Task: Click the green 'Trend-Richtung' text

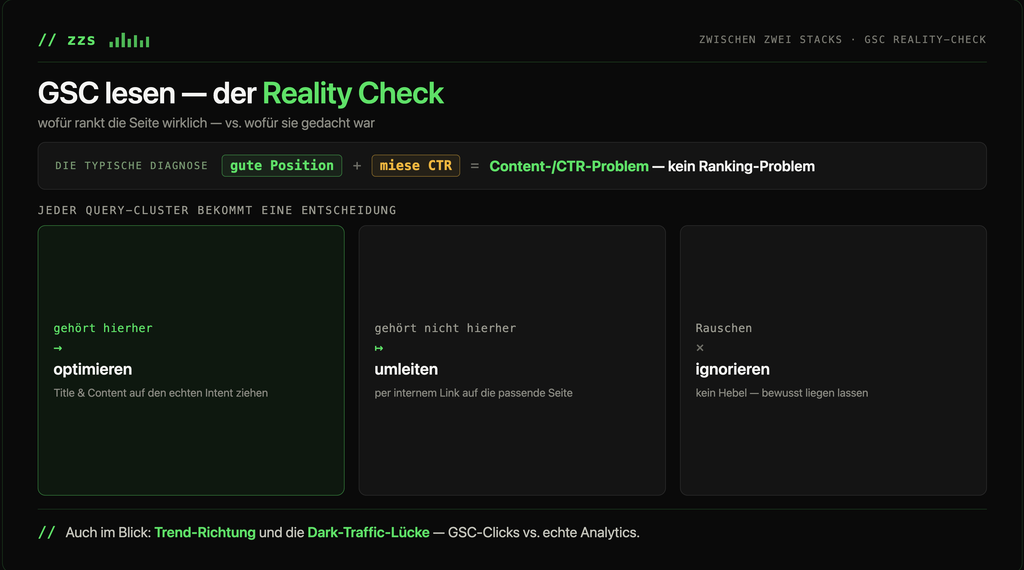Action: (x=205, y=533)
